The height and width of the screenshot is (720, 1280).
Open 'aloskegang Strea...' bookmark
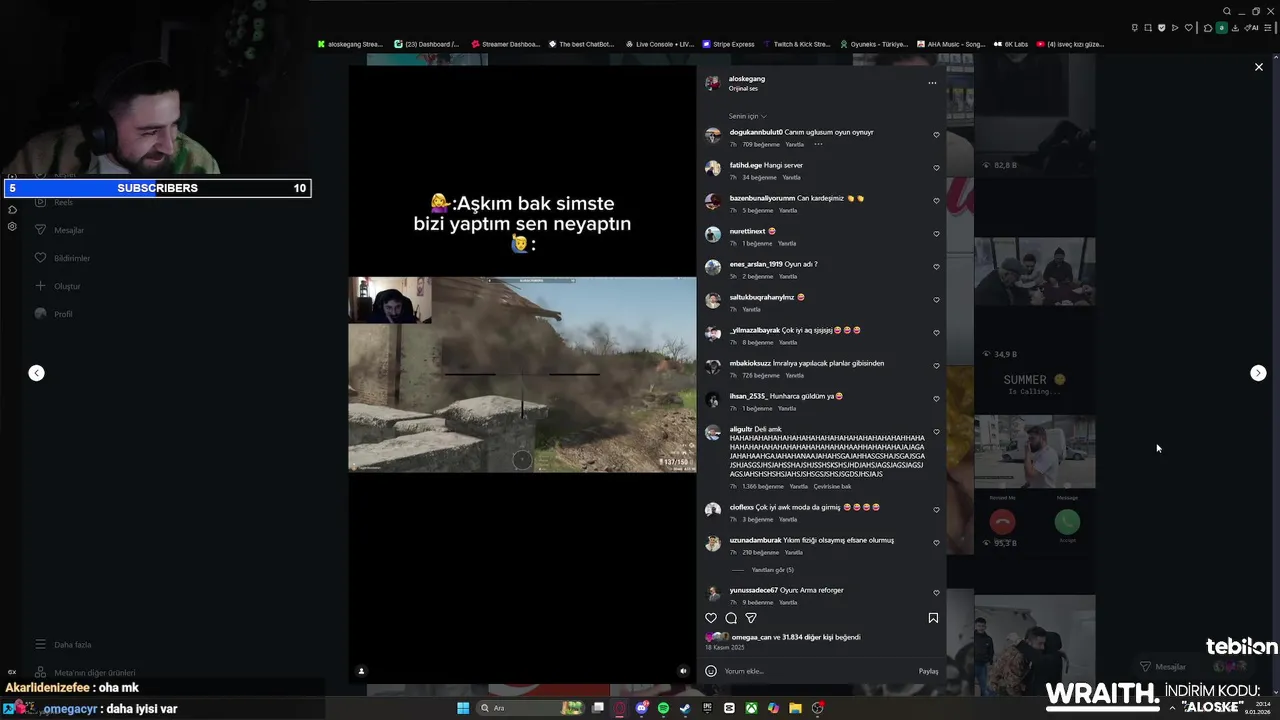[350, 44]
